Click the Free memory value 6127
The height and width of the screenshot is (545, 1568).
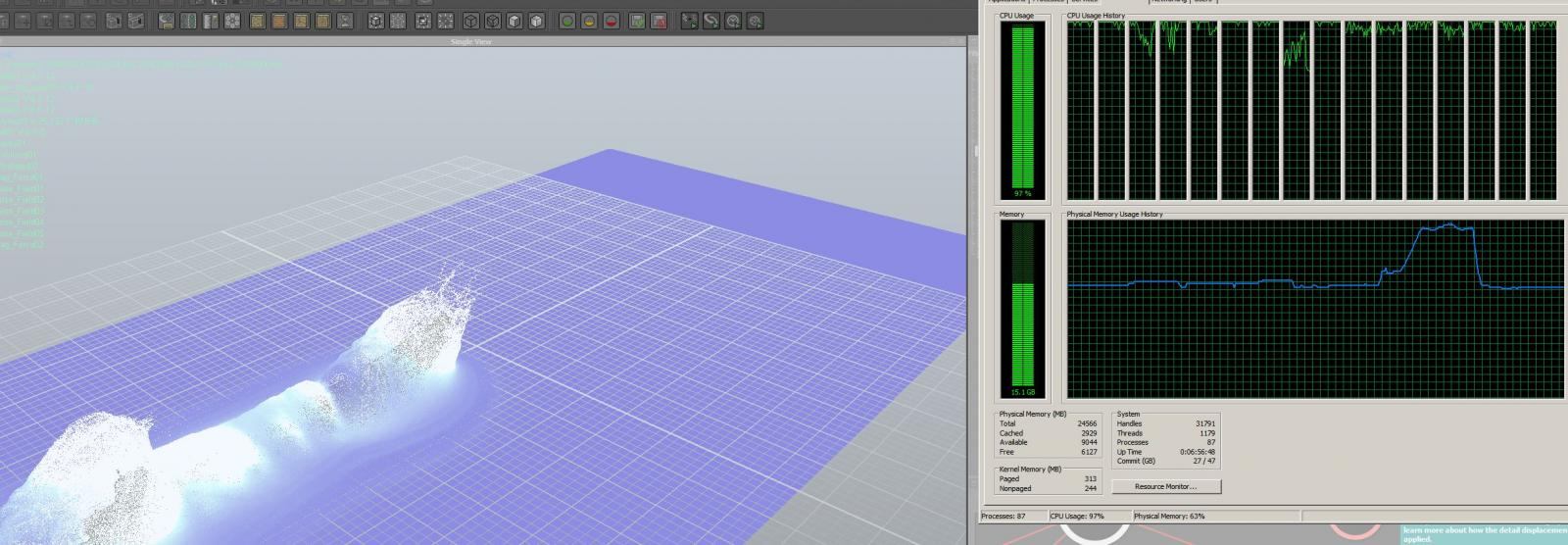pos(1088,452)
